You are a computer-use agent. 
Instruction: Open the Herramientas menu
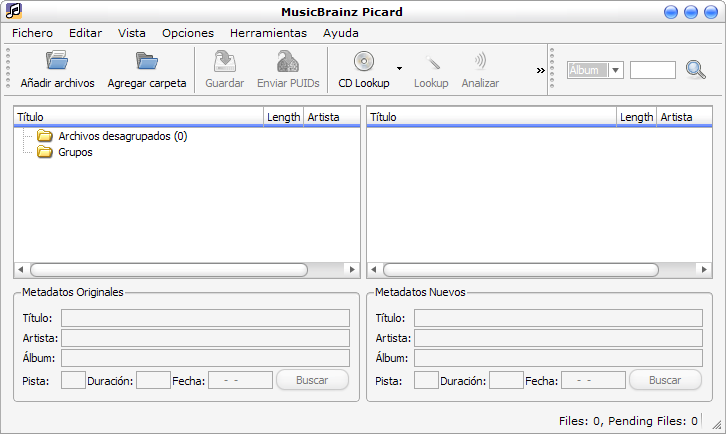[268, 33]
